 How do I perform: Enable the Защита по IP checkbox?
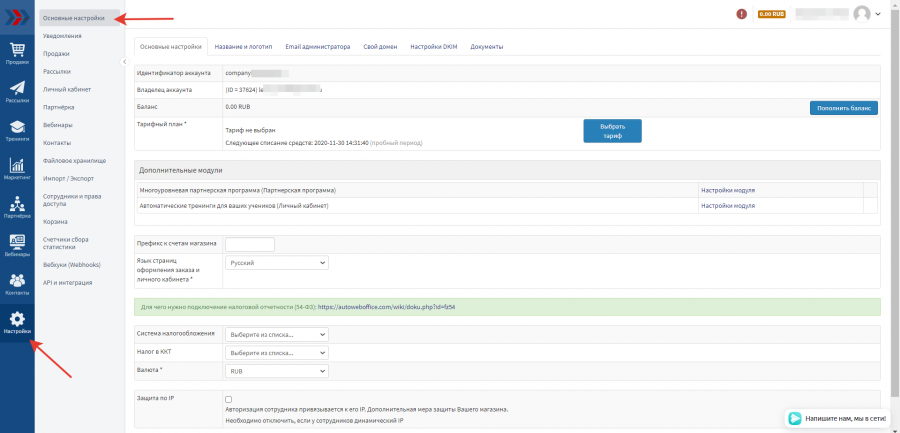(229, 399)
